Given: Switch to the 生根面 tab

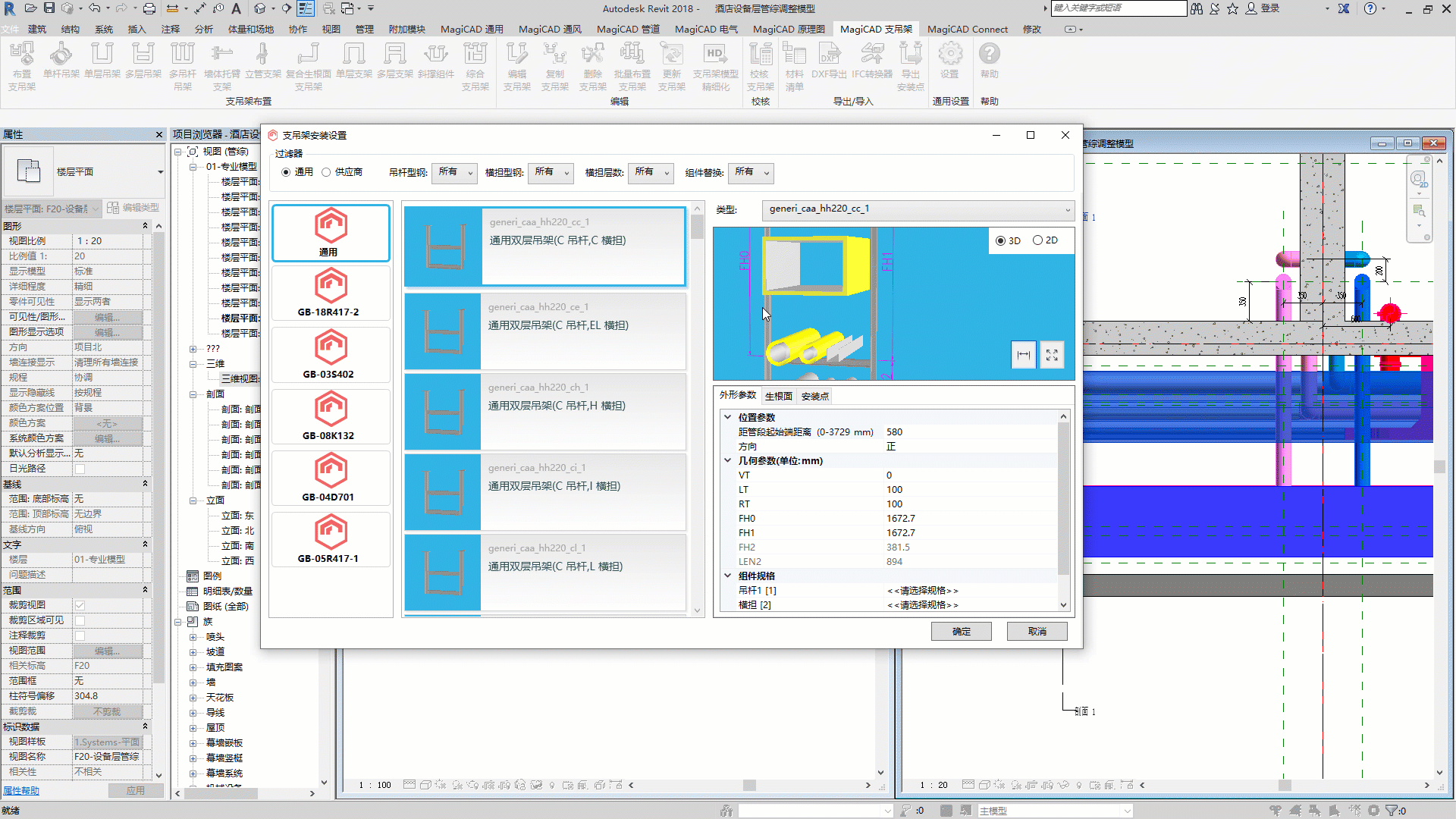Looking at the screenshot, I should point(778,396).
